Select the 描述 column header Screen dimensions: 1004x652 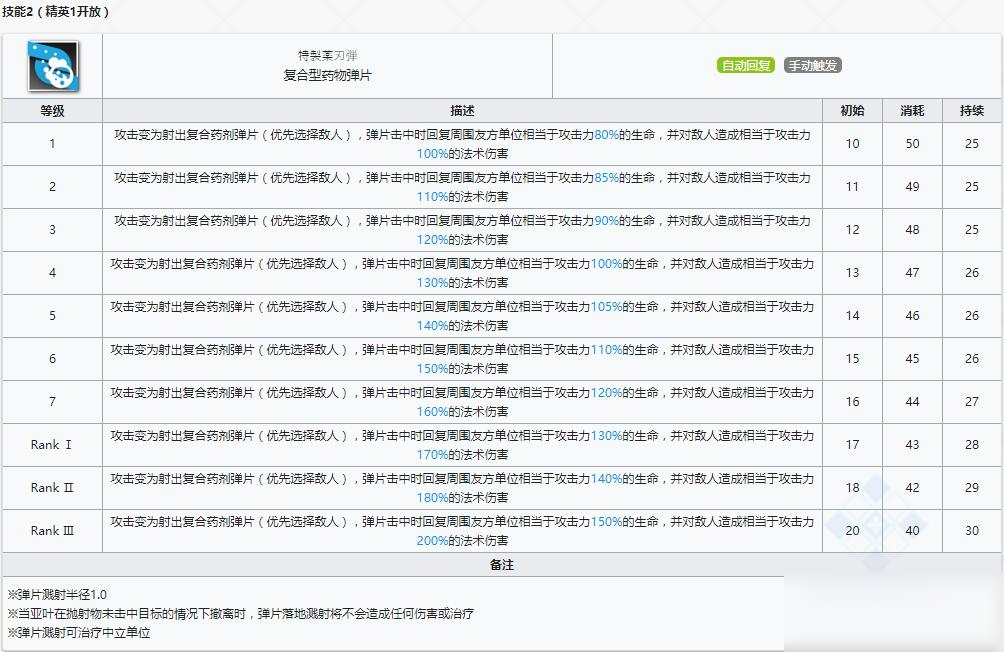tap(462, 111)
